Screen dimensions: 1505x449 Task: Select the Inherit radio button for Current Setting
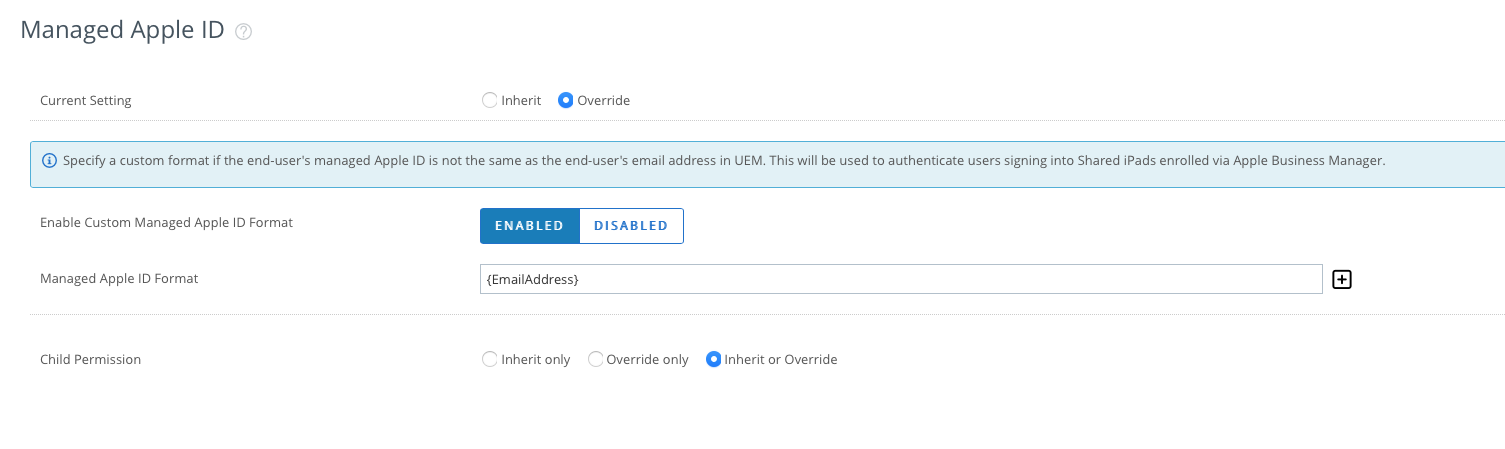(x=490, y=100)
